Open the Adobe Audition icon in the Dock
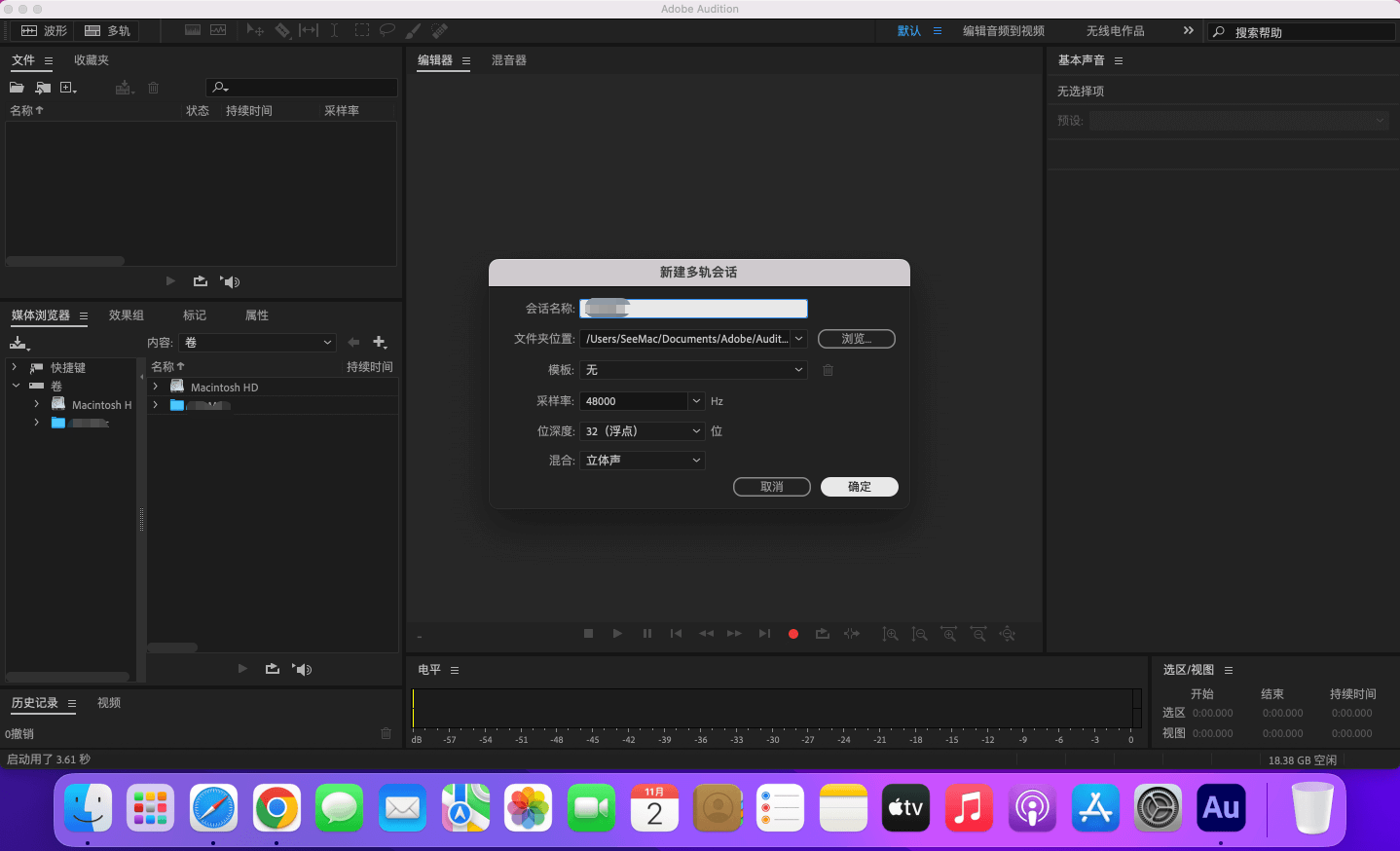The height and width of the screenshot is (851, 1400). pos(1221,808)
